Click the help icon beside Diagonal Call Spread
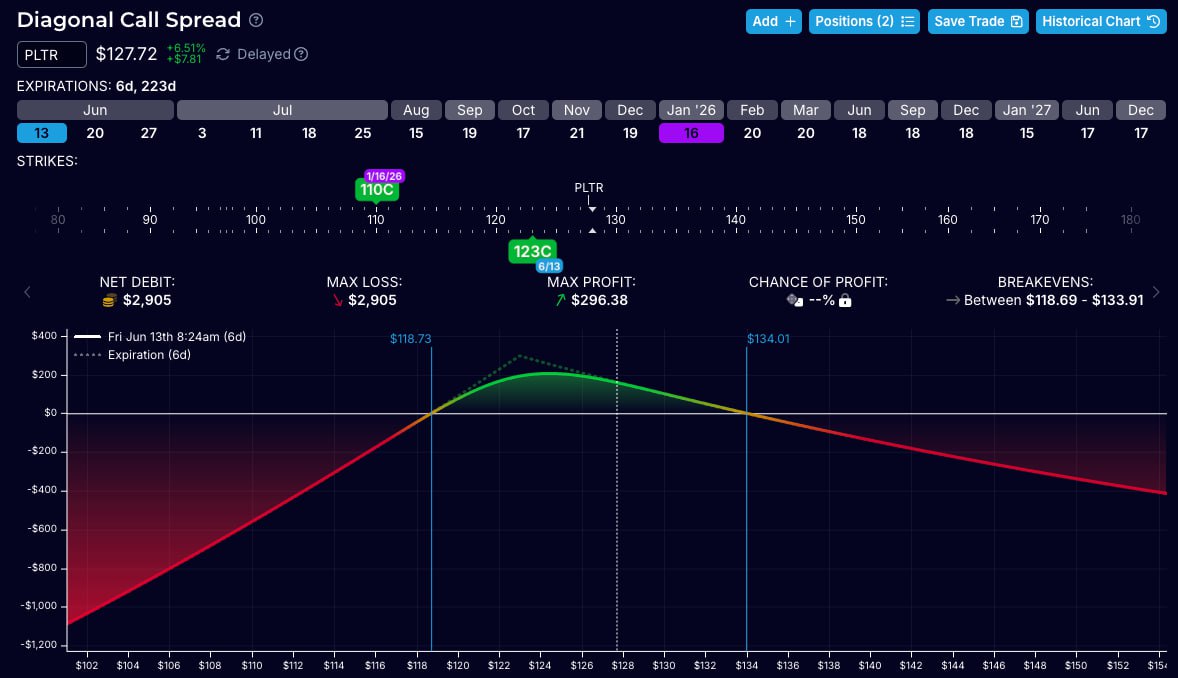Viewport: 1178px width, 678px height. click(256, 20)
